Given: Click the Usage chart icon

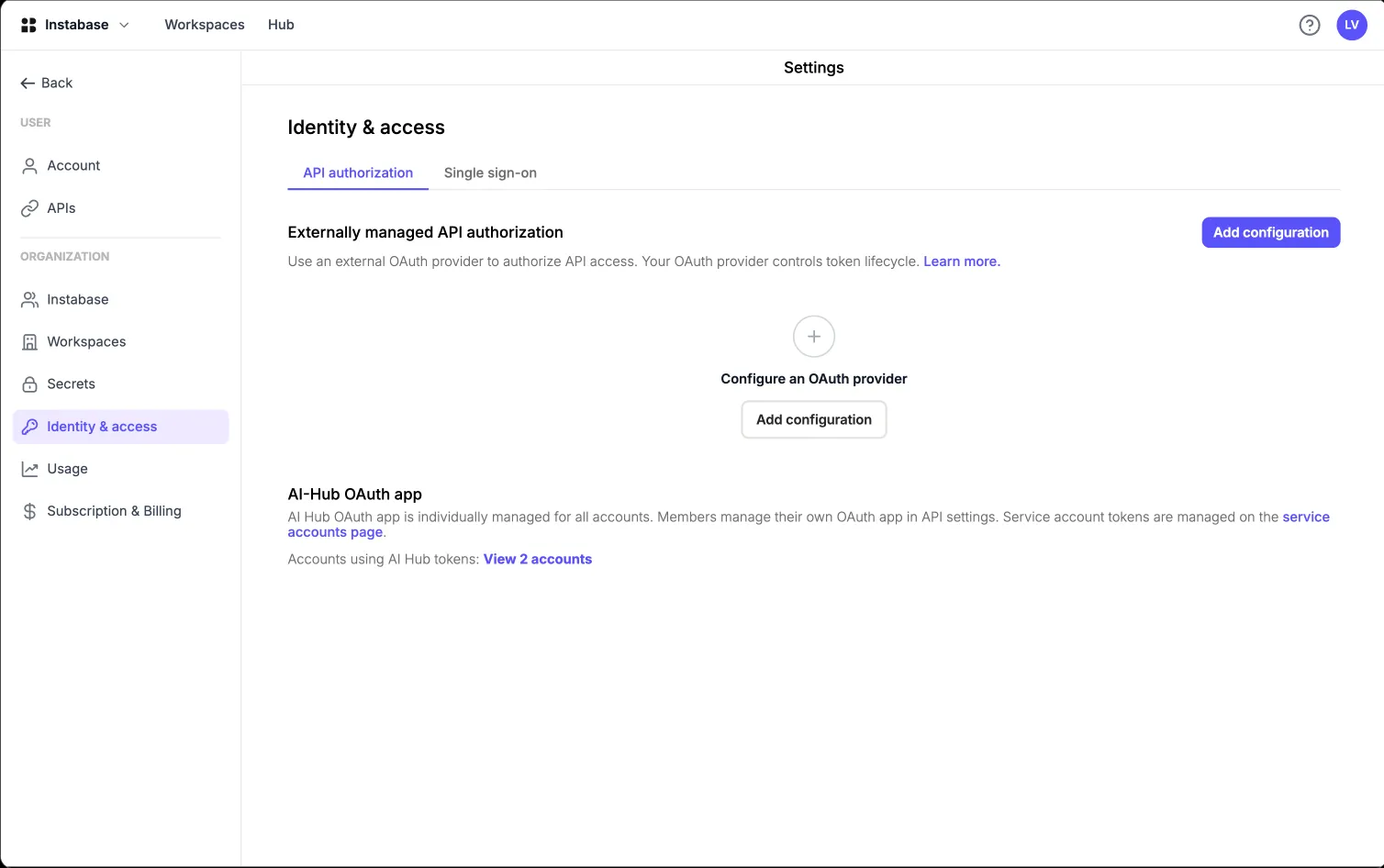Looking at the screenshot, I should (x=29, y=469).
